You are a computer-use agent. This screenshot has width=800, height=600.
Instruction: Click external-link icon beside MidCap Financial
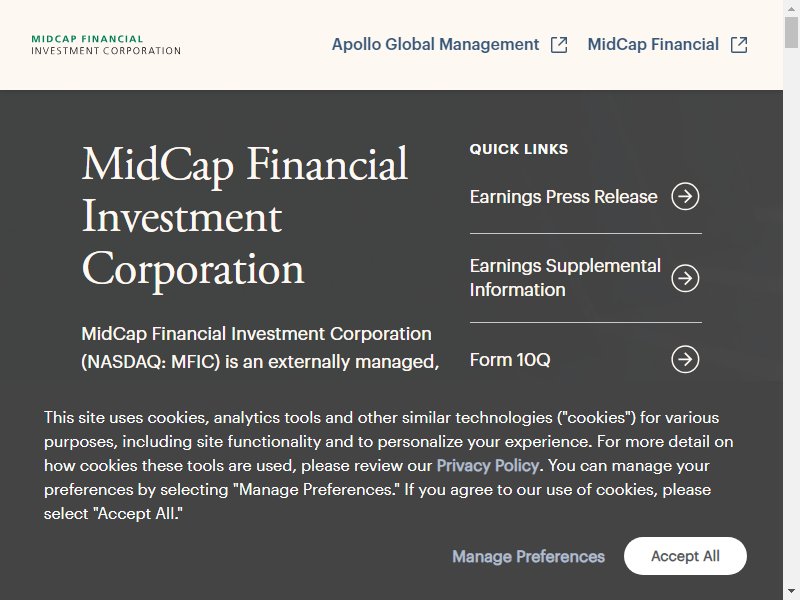click(739, 45)
